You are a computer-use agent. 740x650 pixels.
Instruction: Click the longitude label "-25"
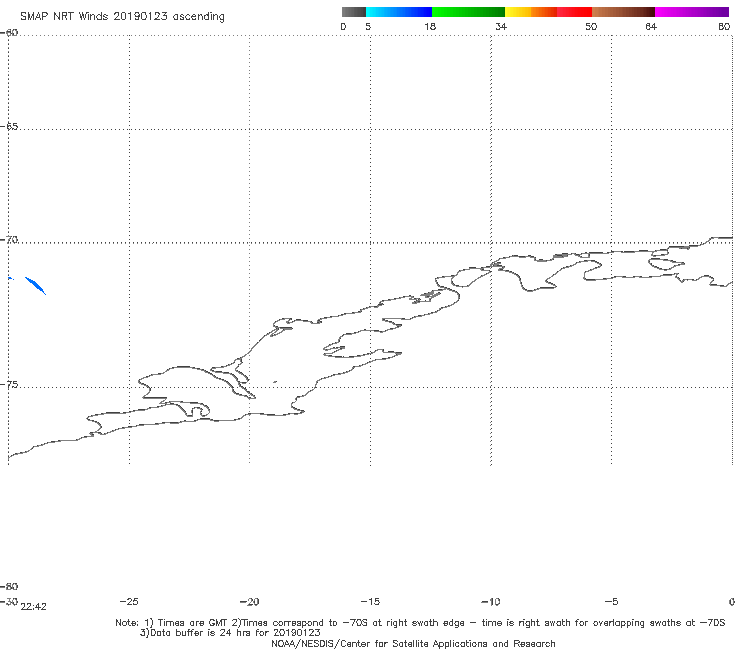coord(129,601)
